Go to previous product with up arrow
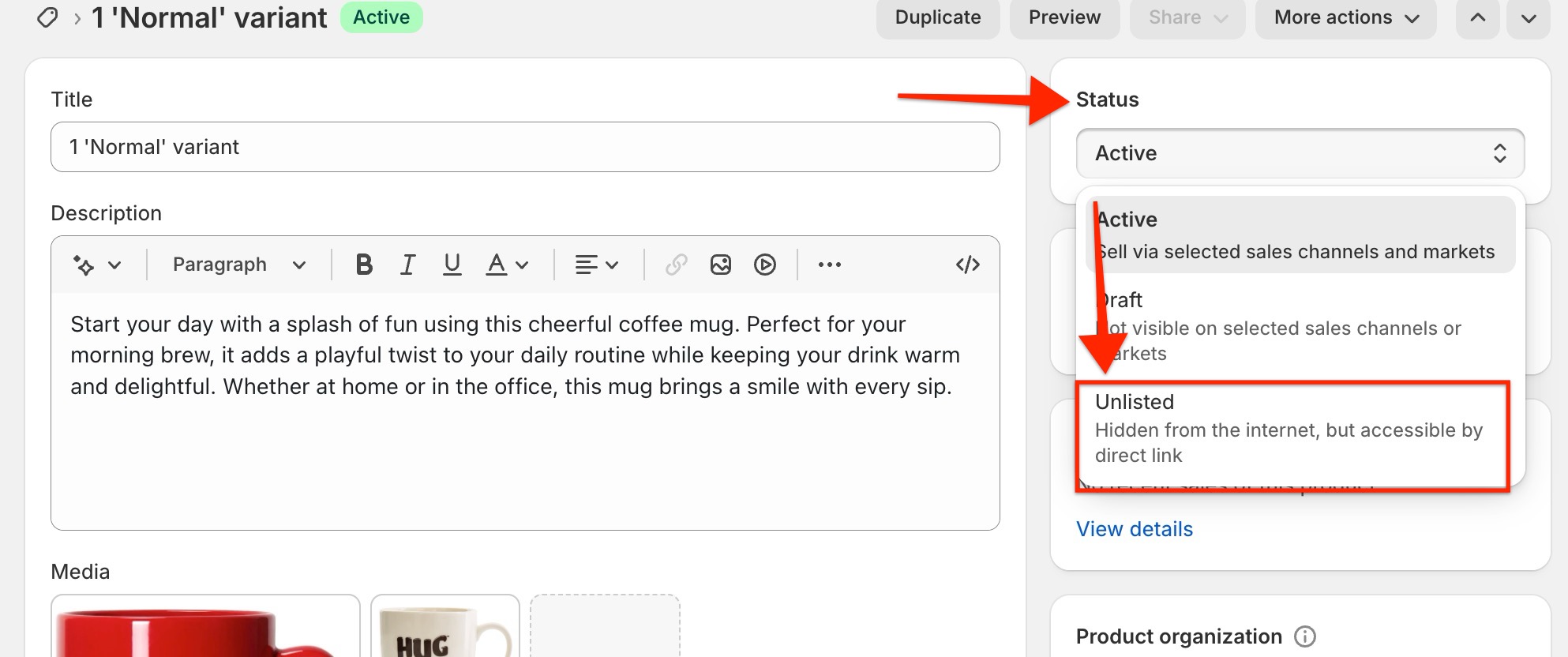The width and height of the screenshot is (1568, 657). 1478,17
